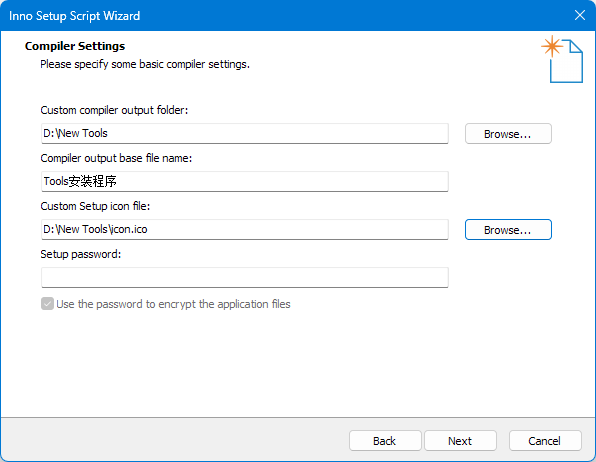Image resolution: width=596 pixels, height=462 pixels.
Task: Cancel the script wizard
Action: coord(545,441)
